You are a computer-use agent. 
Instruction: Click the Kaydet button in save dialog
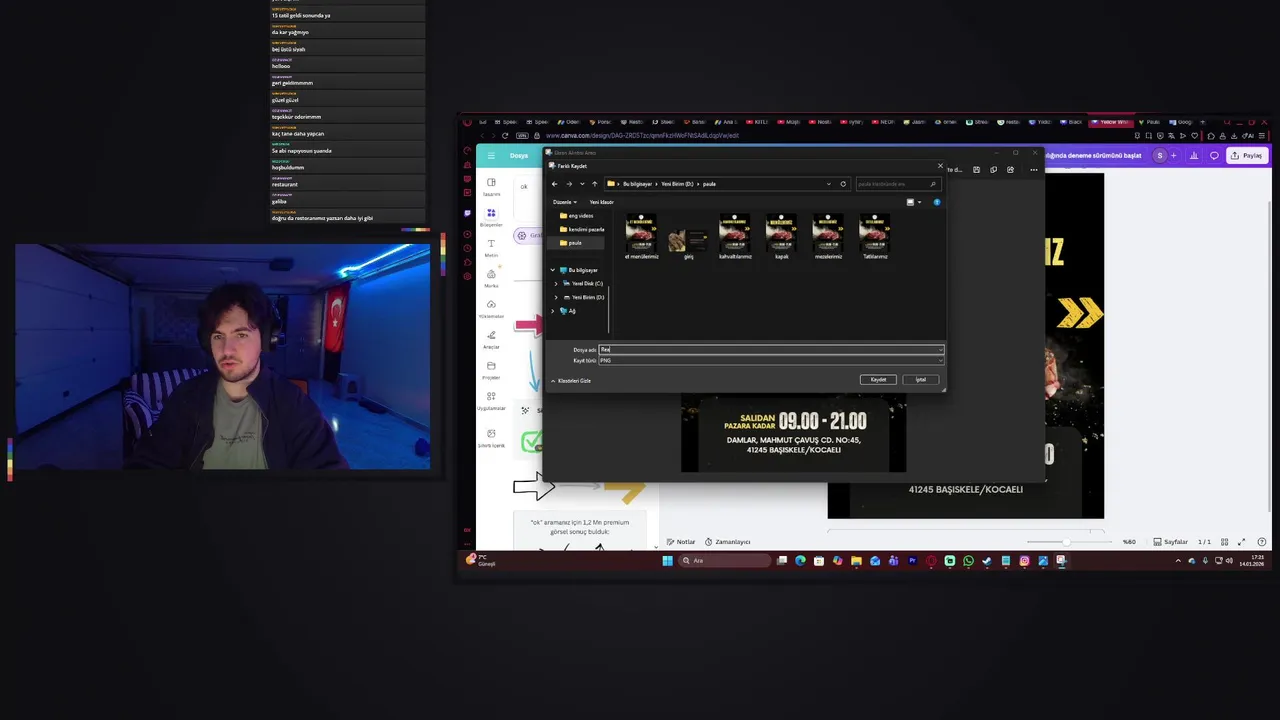(878, 379)
